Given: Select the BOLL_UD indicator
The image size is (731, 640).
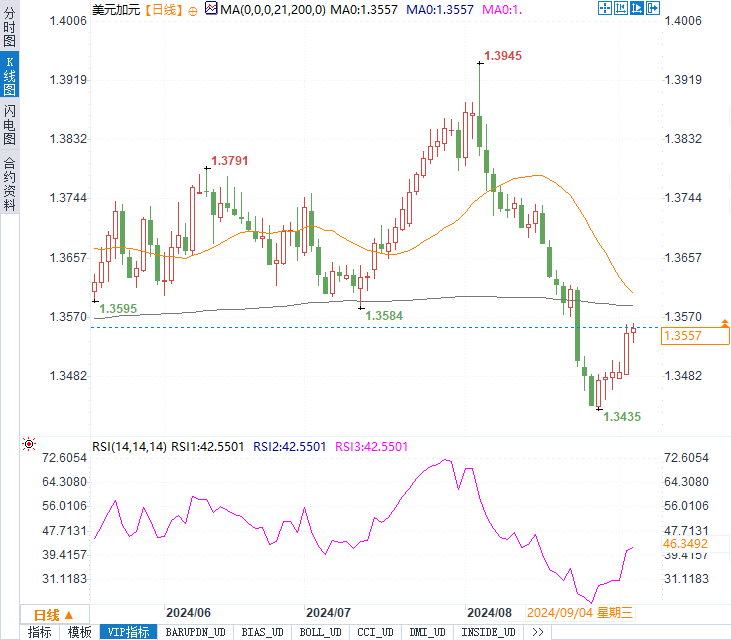Looking at the screenshot, I should coord(320,632).
